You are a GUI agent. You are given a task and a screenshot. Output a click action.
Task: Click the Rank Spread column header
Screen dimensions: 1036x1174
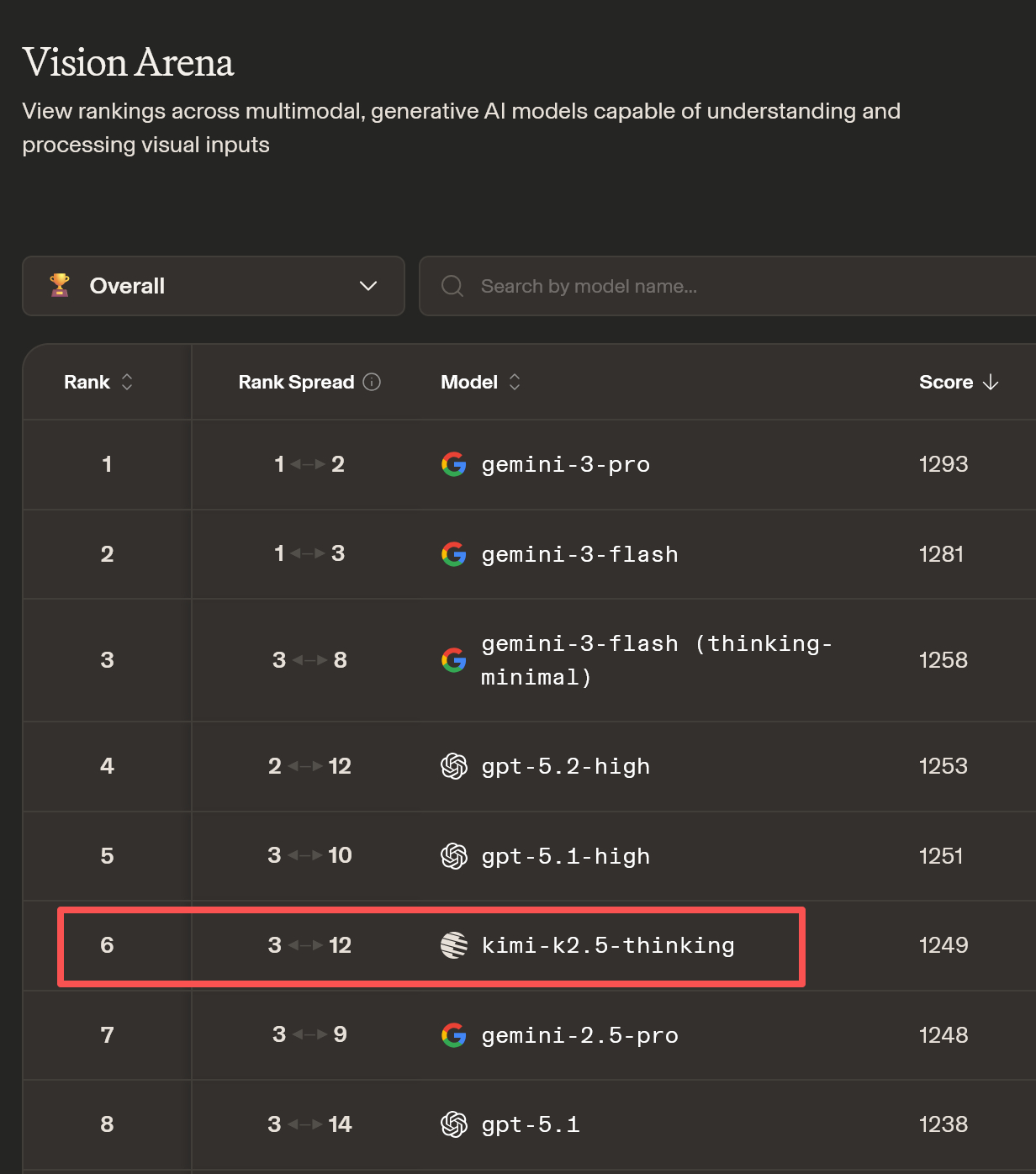coord(296,382)
